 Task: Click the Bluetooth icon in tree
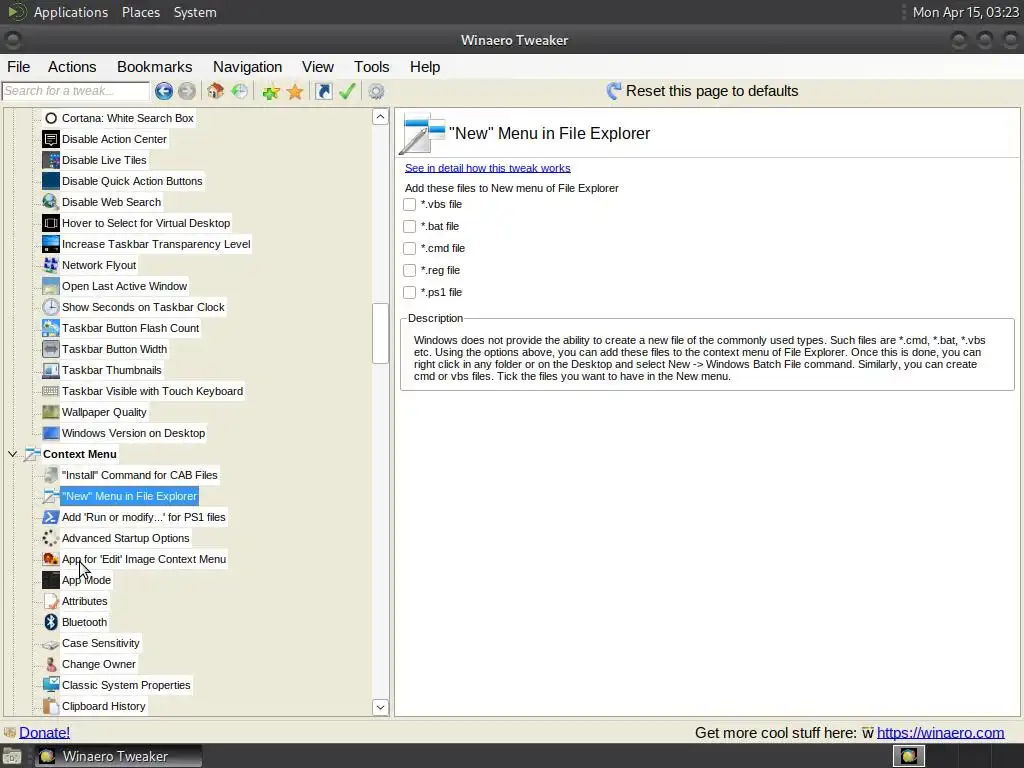point(50,622)
